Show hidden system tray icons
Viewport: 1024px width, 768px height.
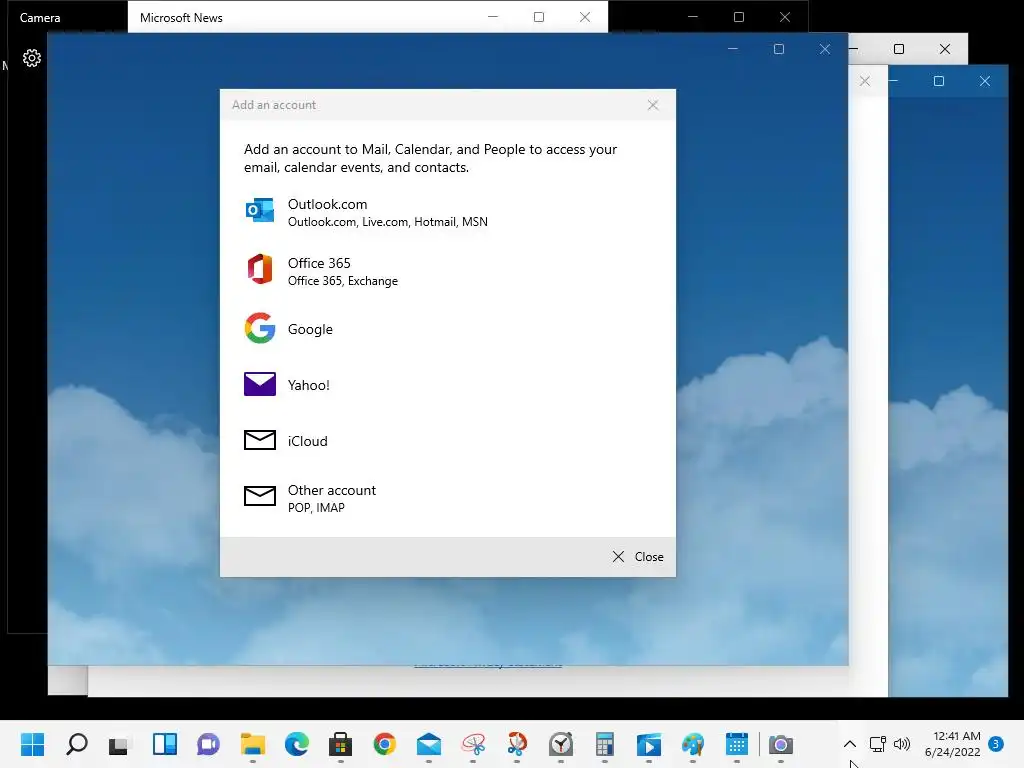pos(850,744)
